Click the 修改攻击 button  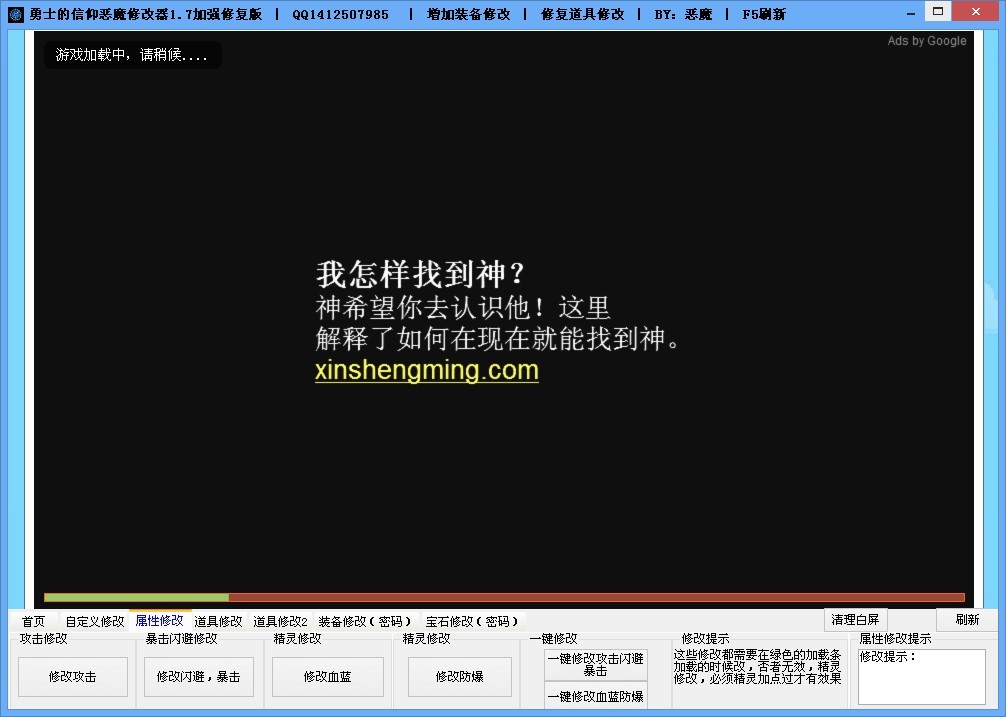pos(72,677)
